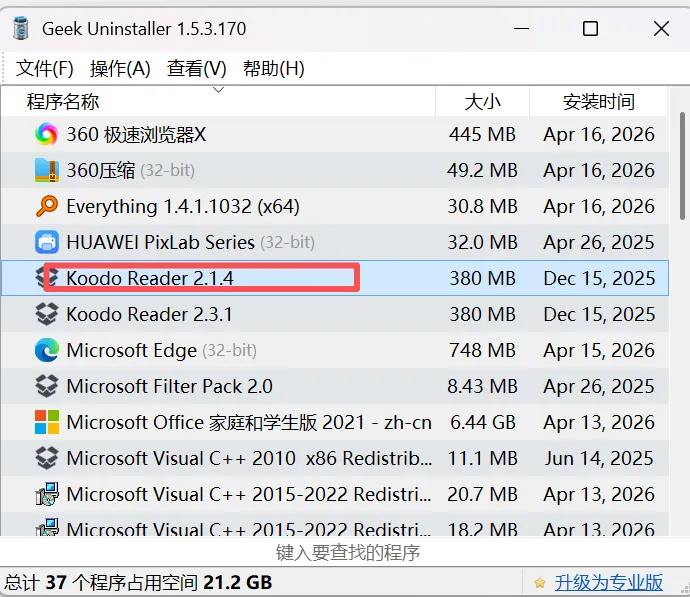Click the Jun 14, 2025 date cell
690x597 pixels.
pyautogui.click(x=599, y=458)
